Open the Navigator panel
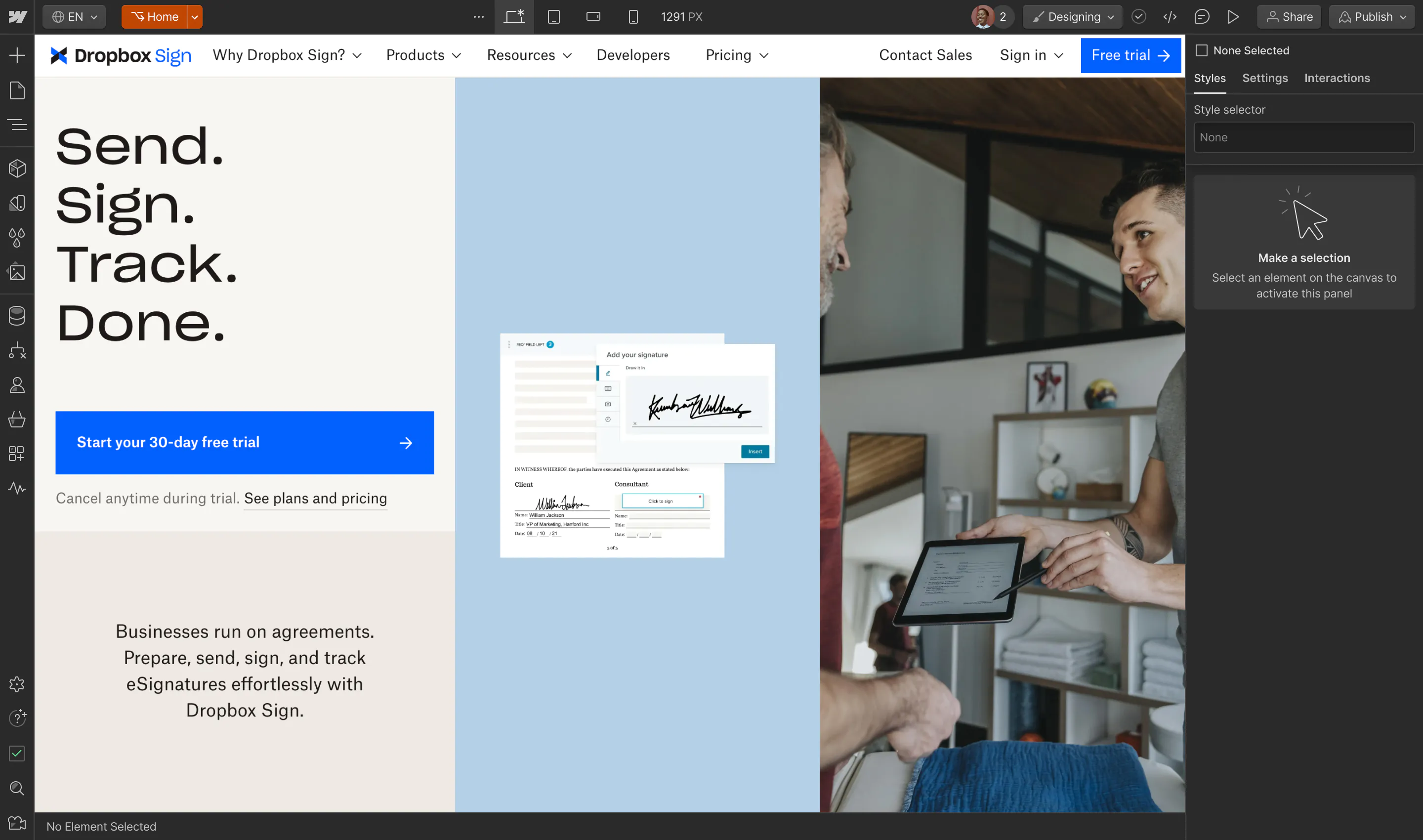Viewport: 1423px width, 840px height. (17, 125)
